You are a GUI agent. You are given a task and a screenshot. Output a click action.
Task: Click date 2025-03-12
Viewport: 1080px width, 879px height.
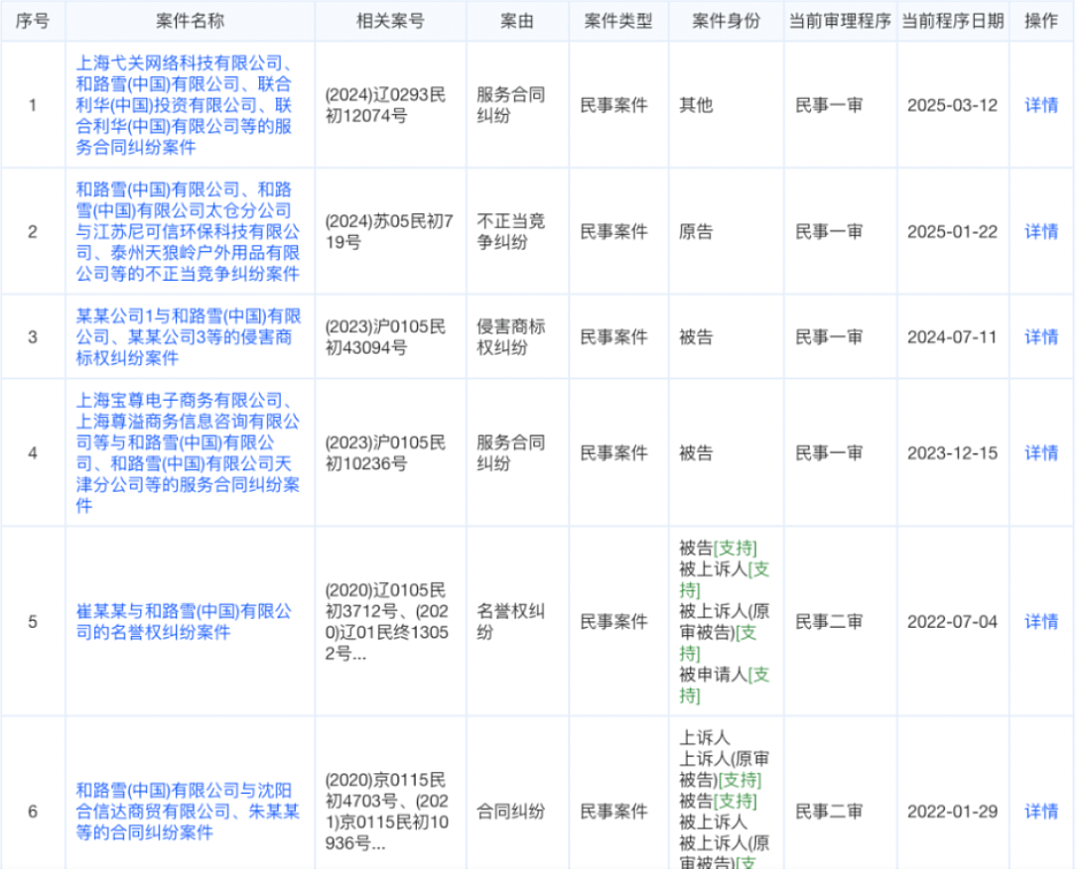[953, 105]
